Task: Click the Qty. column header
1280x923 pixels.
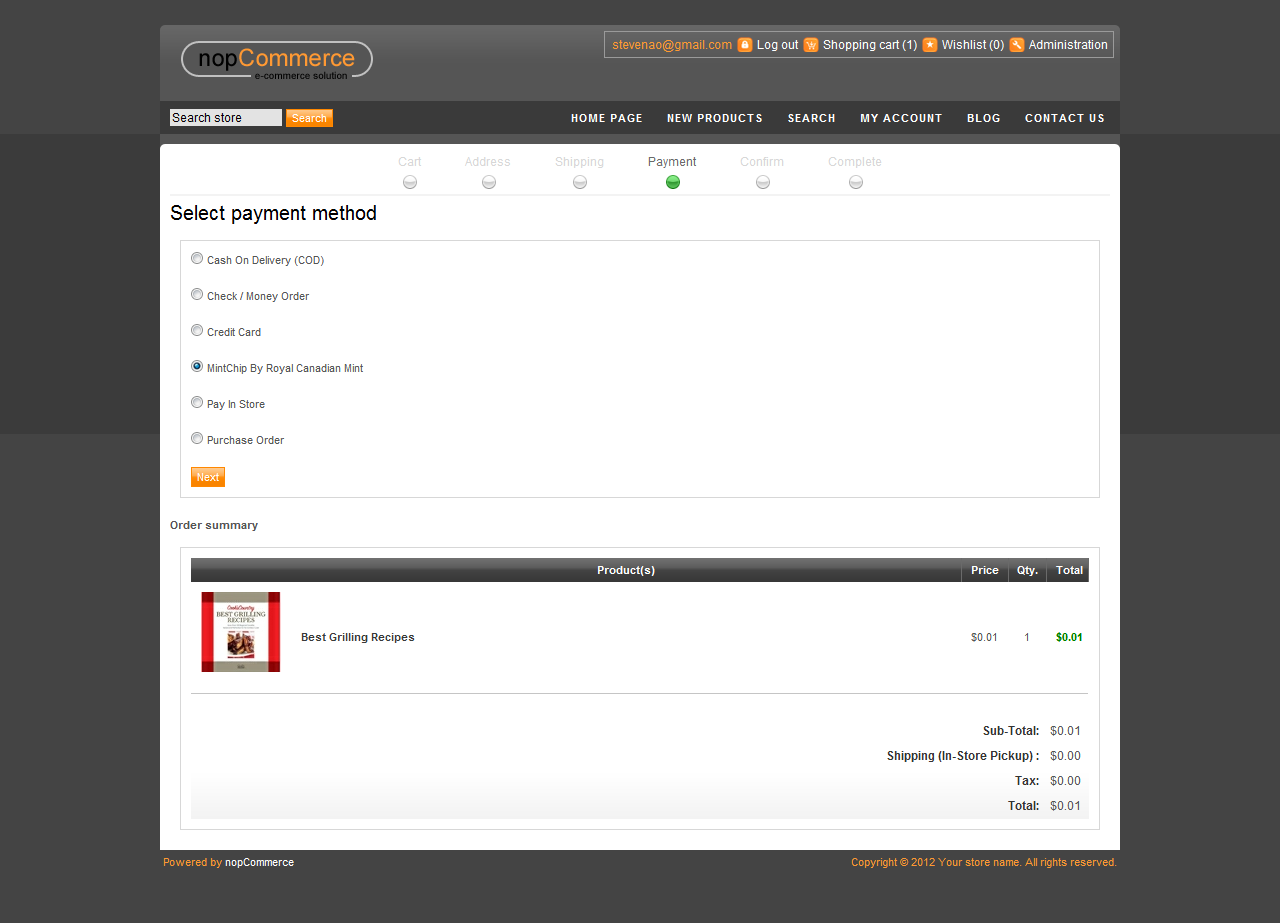Action: [1028, 570]
